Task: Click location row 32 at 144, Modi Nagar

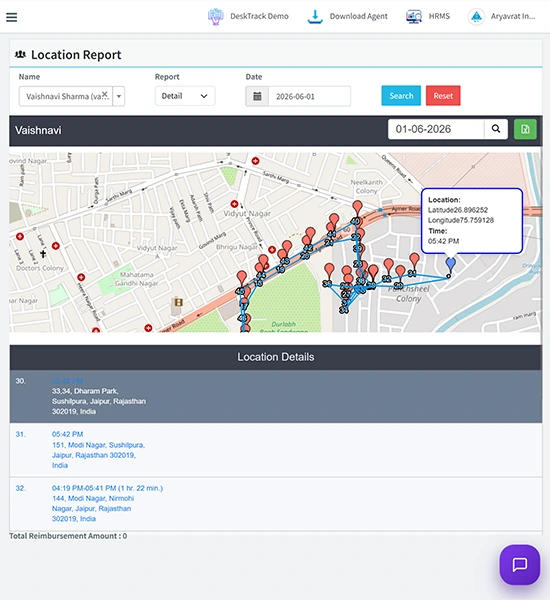Action: 276,504
